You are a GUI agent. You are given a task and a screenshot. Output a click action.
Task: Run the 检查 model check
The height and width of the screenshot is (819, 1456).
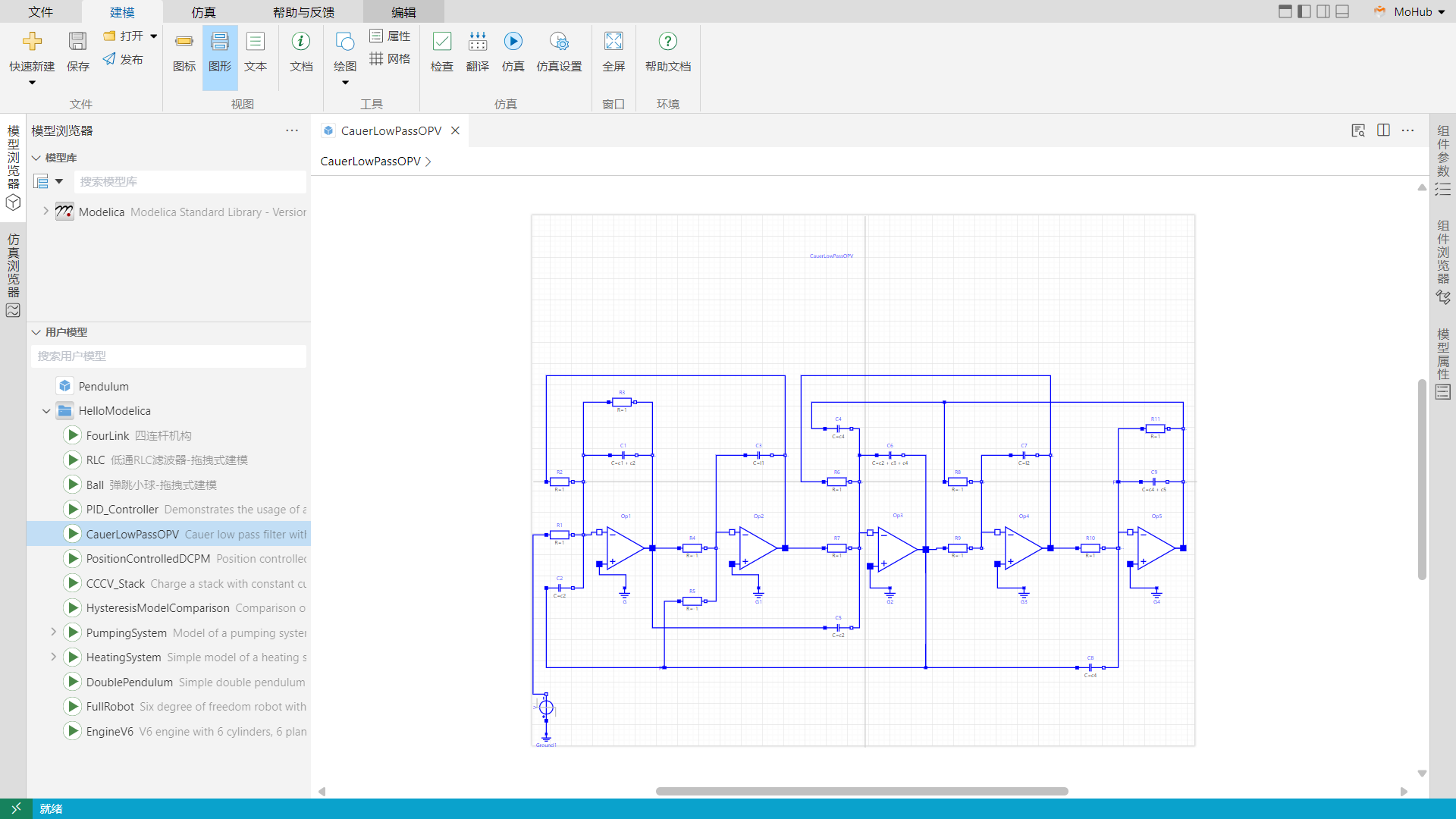click(x=442, y=51)
